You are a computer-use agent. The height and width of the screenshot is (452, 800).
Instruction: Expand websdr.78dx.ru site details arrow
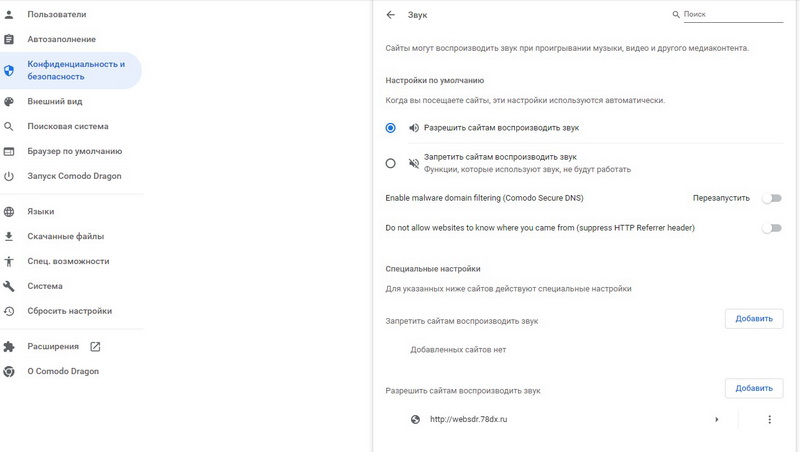(717, 419)
